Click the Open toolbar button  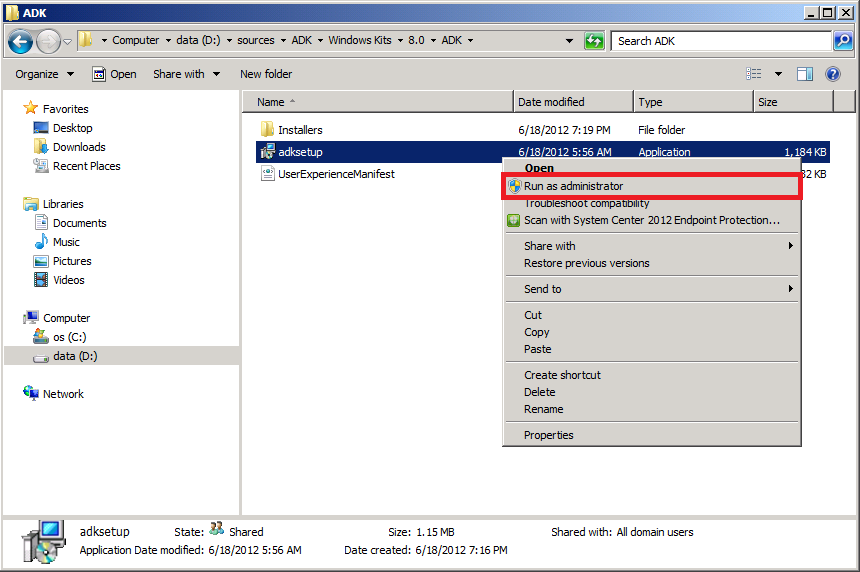[114, 74]
